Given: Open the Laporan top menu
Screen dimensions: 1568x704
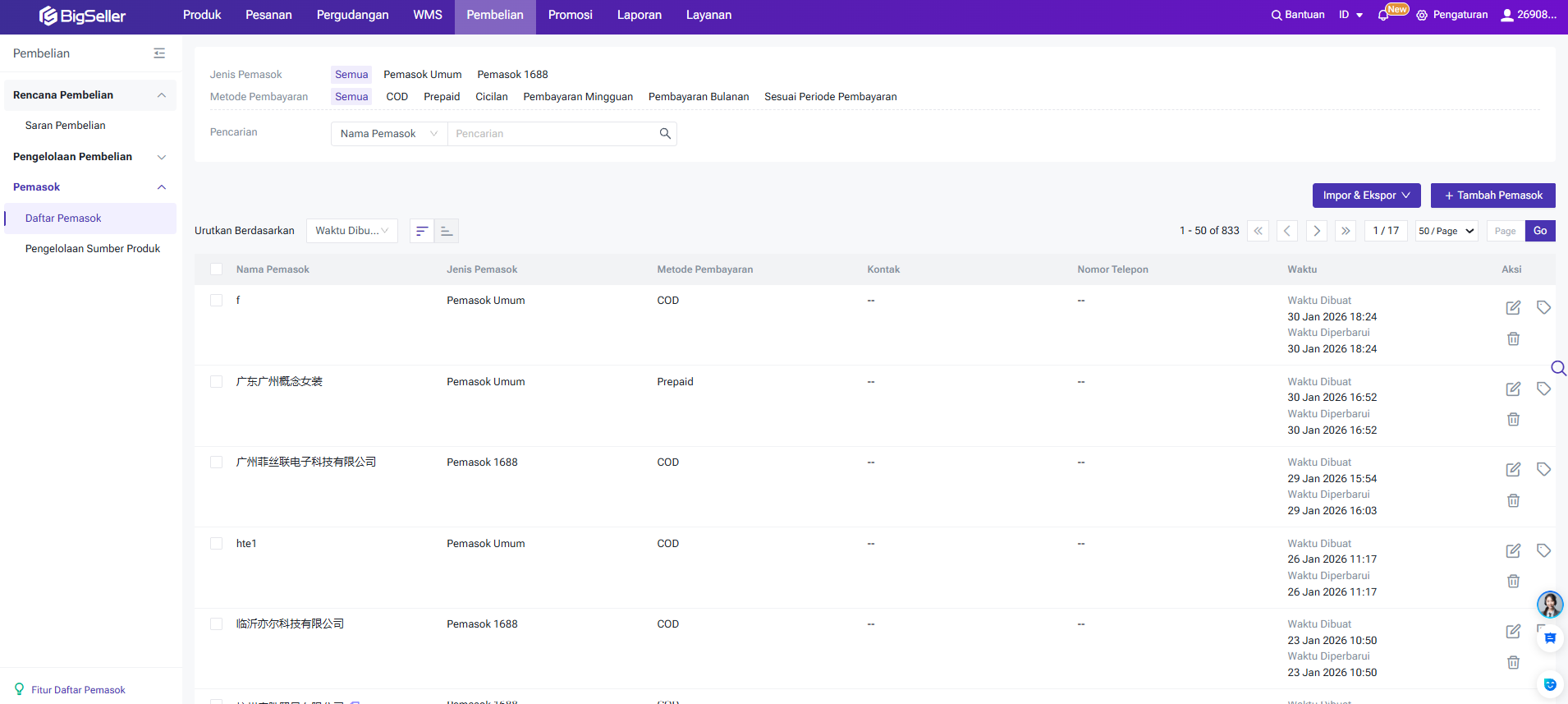Looking at the screenshot, I should 639,15.
